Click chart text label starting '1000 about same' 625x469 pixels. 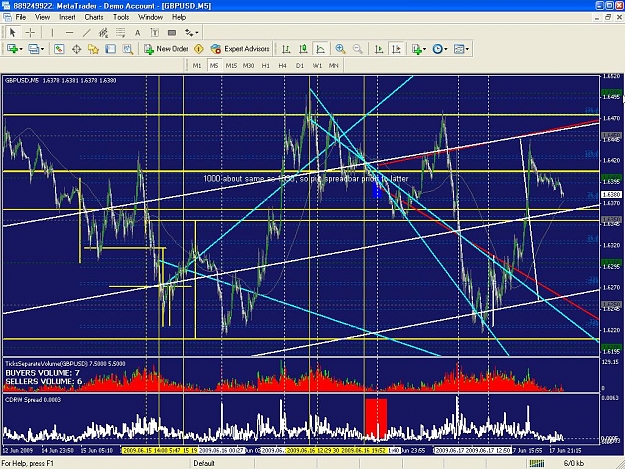click(x=306, y=179)
